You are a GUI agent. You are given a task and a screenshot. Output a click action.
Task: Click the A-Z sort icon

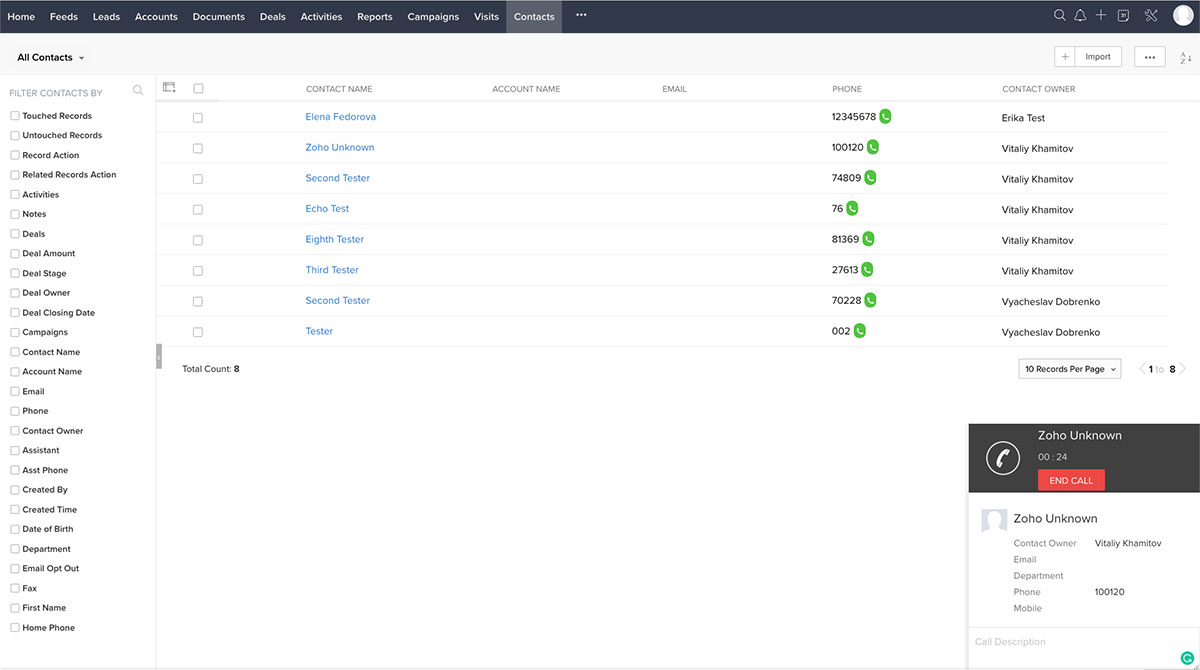1186,57
